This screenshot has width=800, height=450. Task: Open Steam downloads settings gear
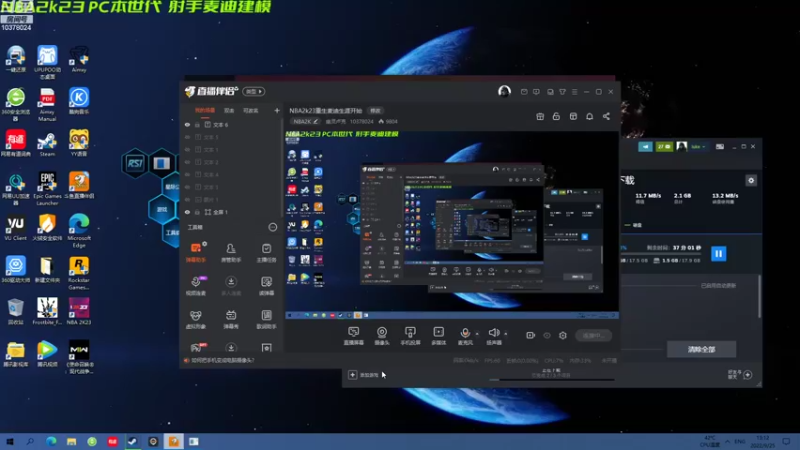point(751,180)
